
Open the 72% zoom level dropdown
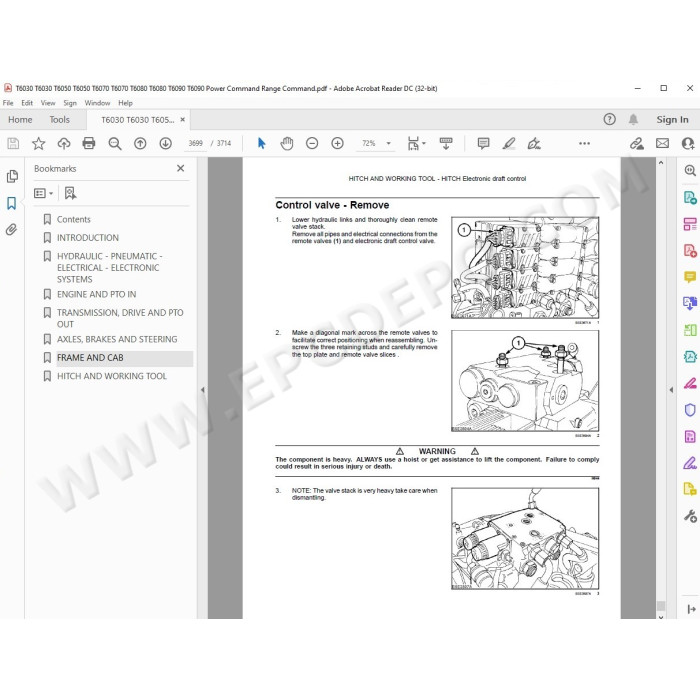[x=388, y=143]
